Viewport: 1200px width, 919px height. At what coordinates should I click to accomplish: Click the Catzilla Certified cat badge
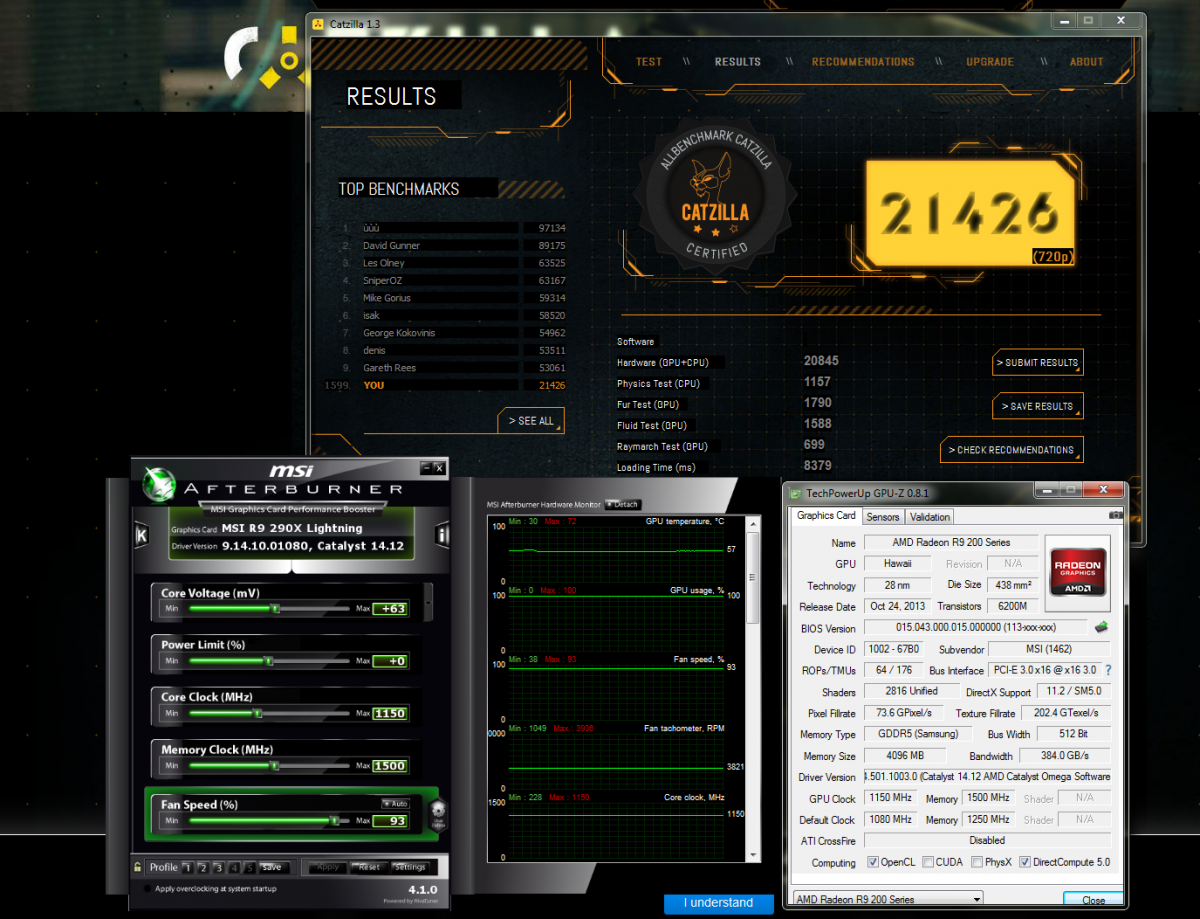tap(715, 194)
